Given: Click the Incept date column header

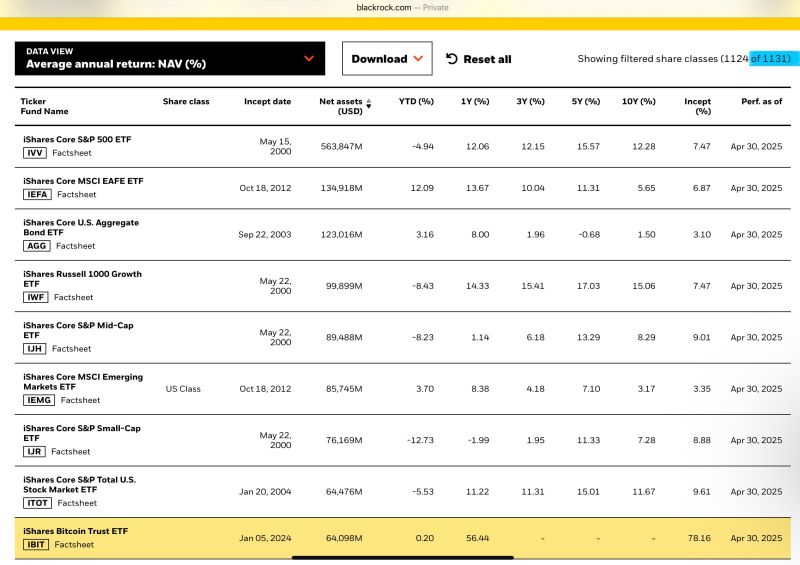Looking at the screenshot, I should click(267, 102).
